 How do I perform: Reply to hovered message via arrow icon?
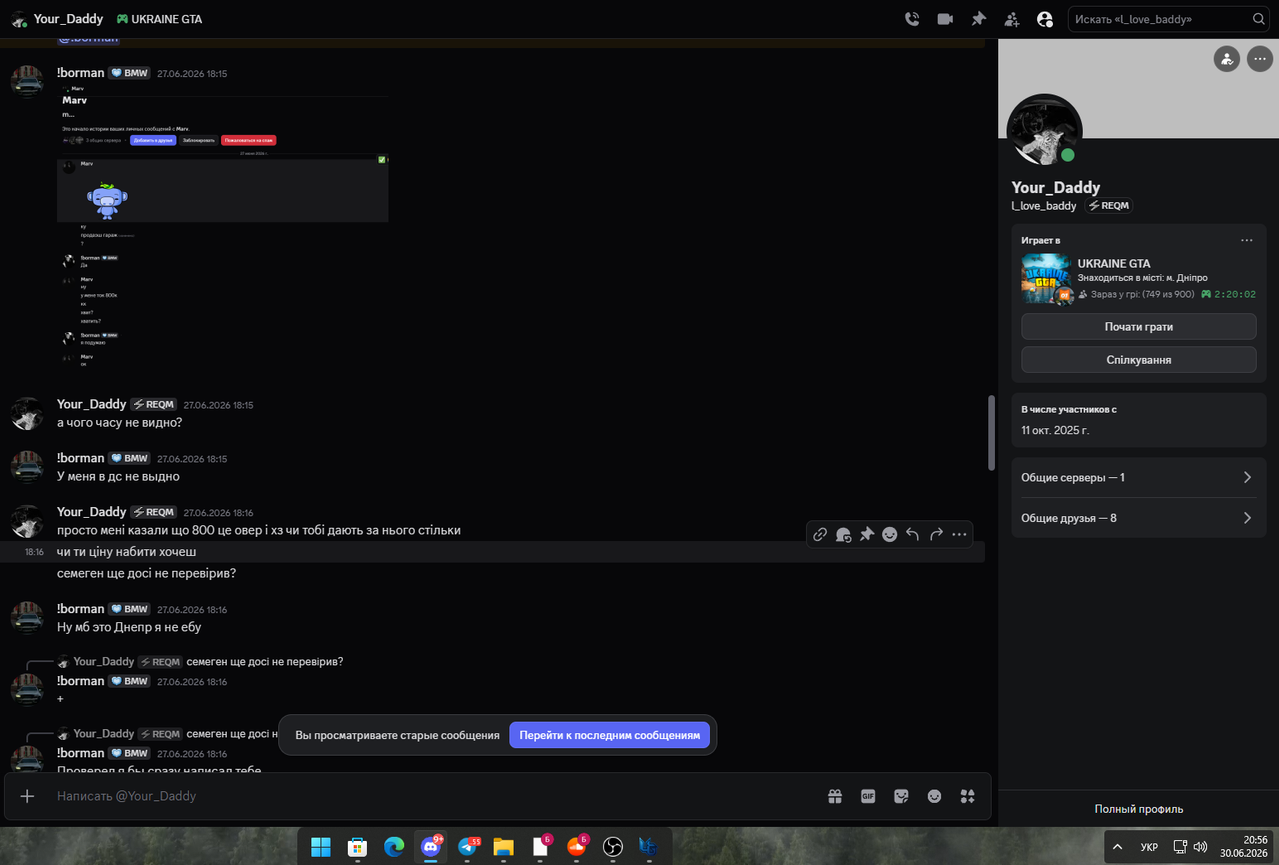[x=912, y=535]
